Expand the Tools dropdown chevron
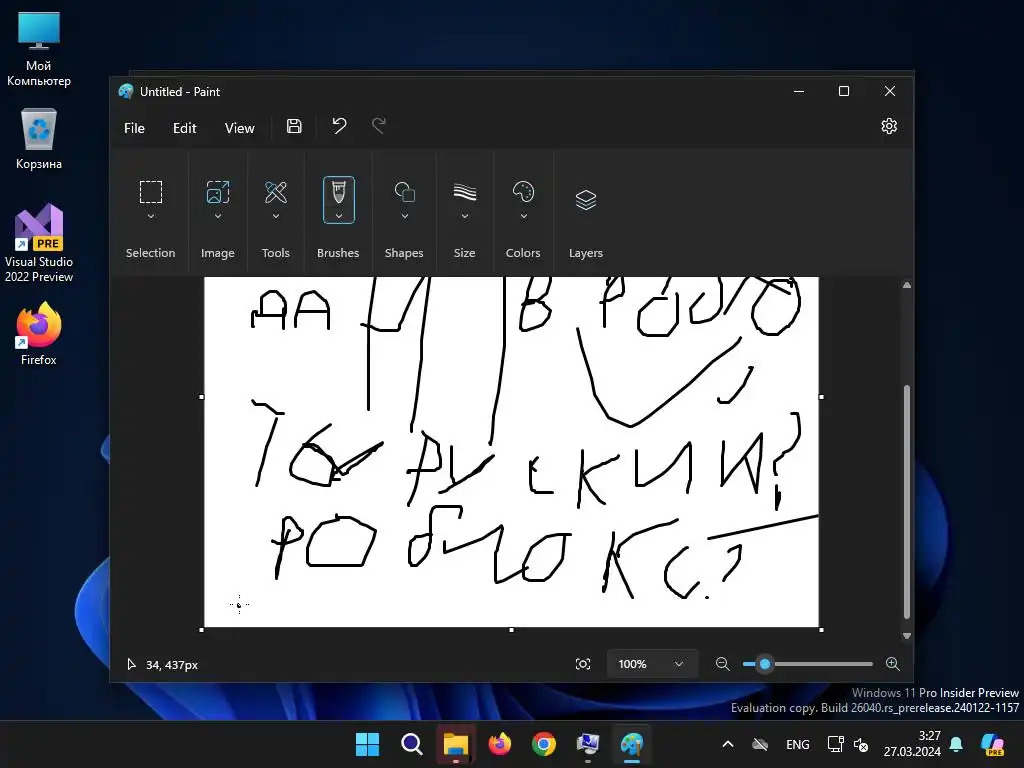This screenshot has width=1024, height=768. point(276,216)
